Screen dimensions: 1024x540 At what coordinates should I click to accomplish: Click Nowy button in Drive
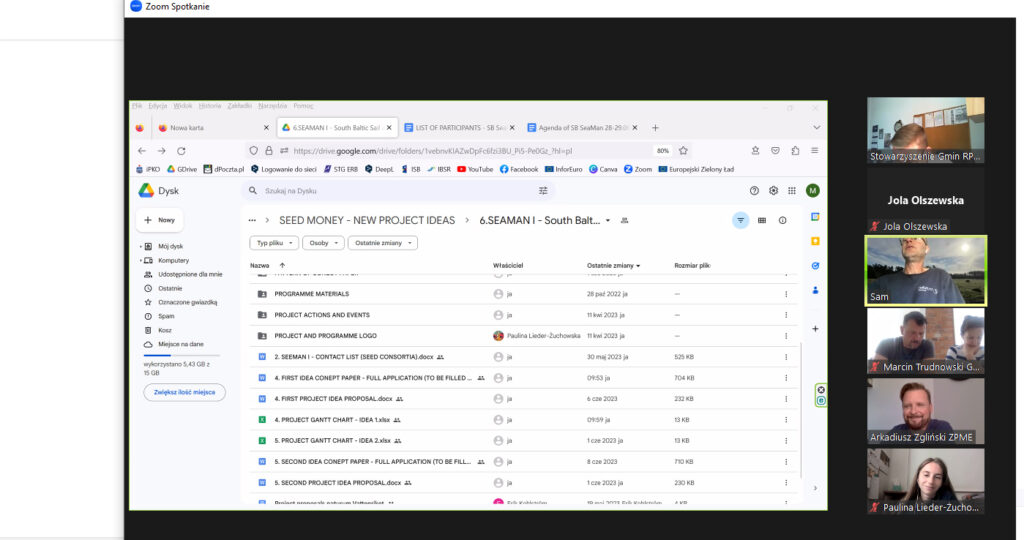pyautogui.click(x=160, y=221)
